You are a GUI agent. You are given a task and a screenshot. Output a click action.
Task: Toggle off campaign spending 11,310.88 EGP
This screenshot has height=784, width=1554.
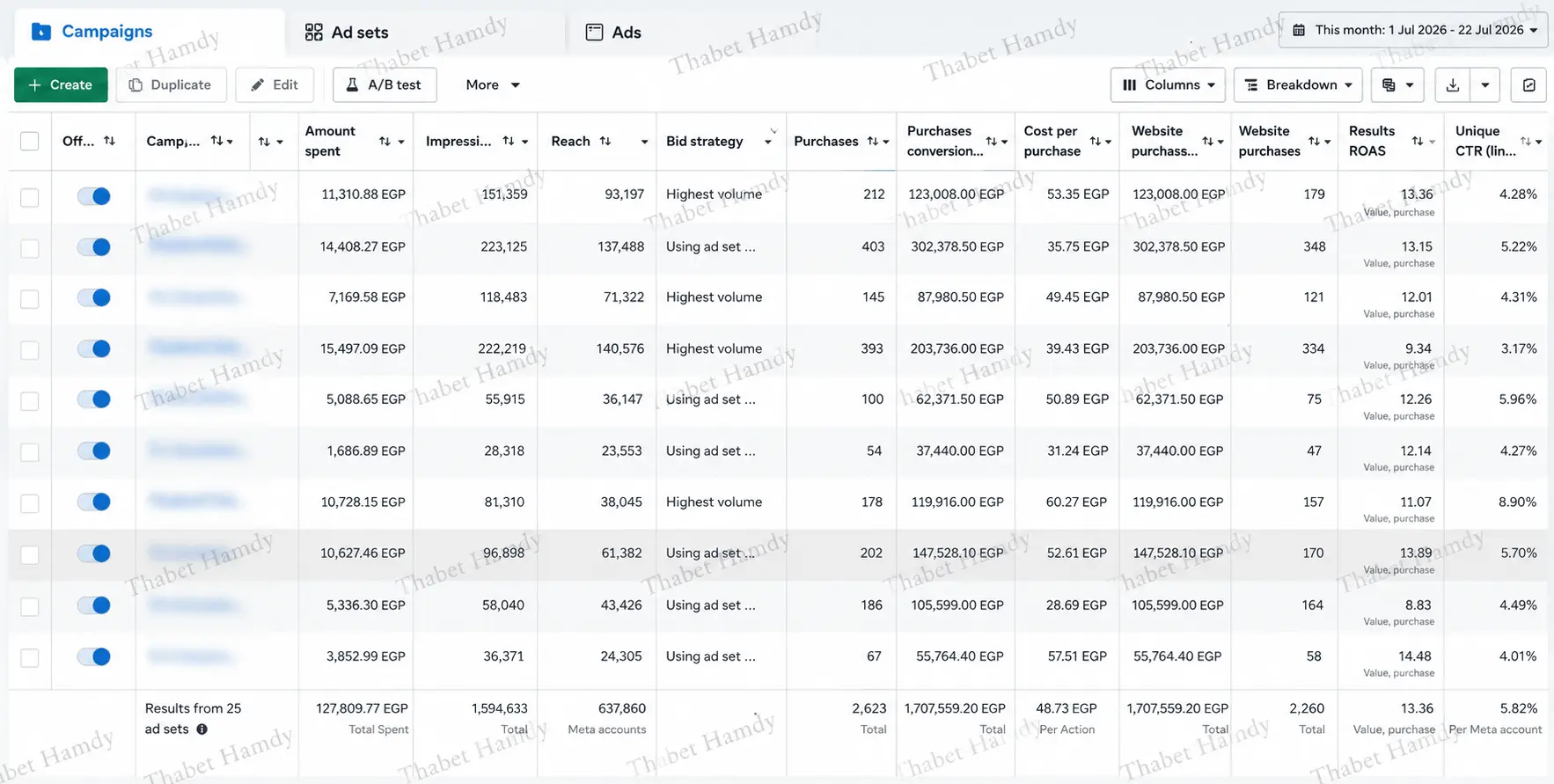pos(94,195)
